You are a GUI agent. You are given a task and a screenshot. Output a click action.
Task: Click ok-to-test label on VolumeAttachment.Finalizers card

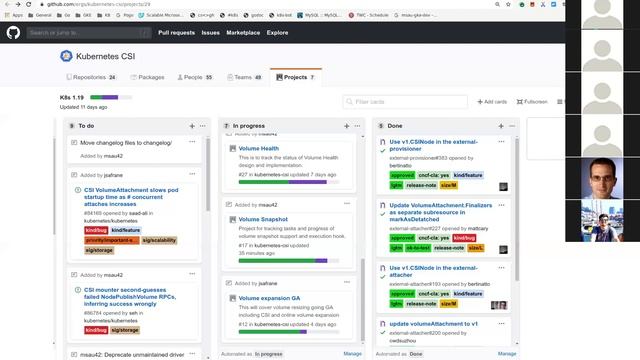coord(418,248)
